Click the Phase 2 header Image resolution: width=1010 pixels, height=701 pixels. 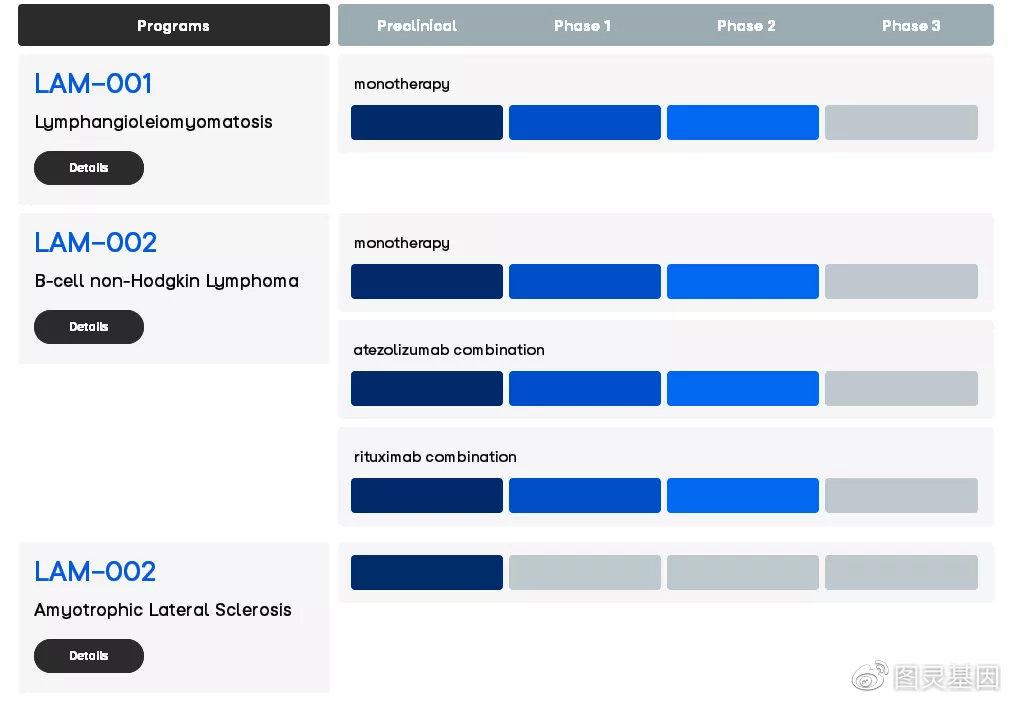[x=746, y=26]
